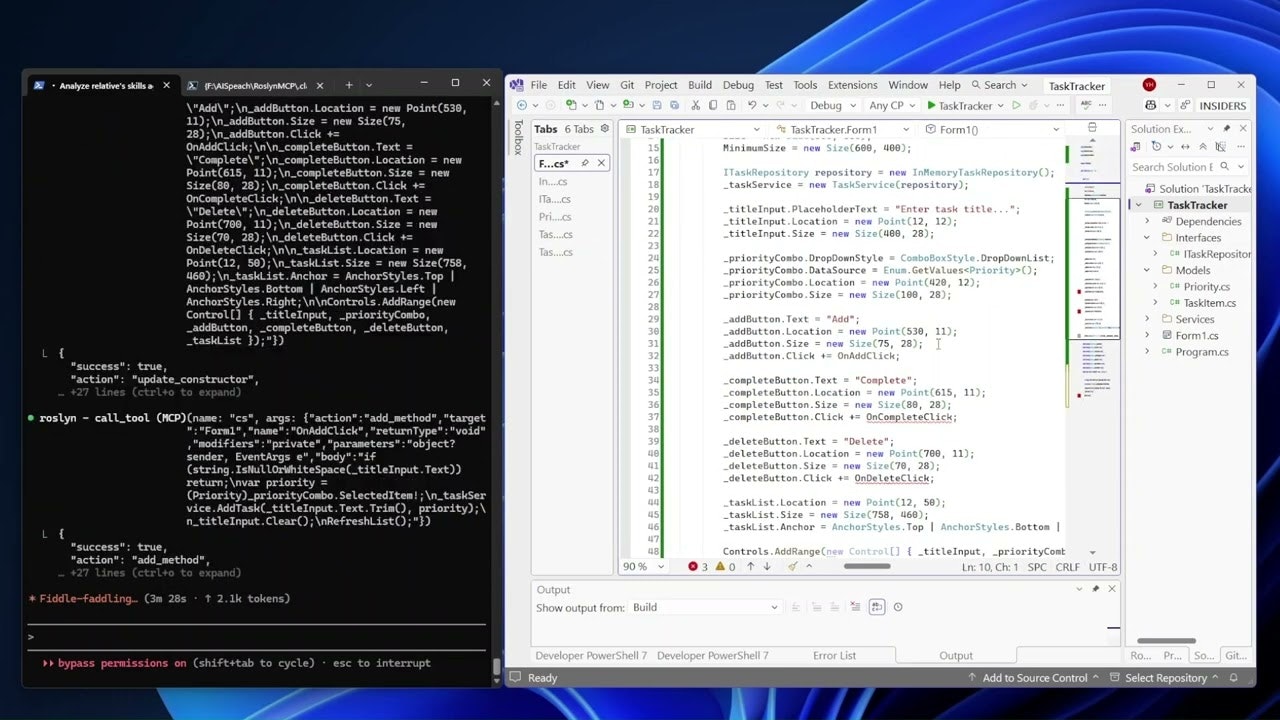1280x720 pixels.
Task: Open the Git menu
Action: coord(627,84)
